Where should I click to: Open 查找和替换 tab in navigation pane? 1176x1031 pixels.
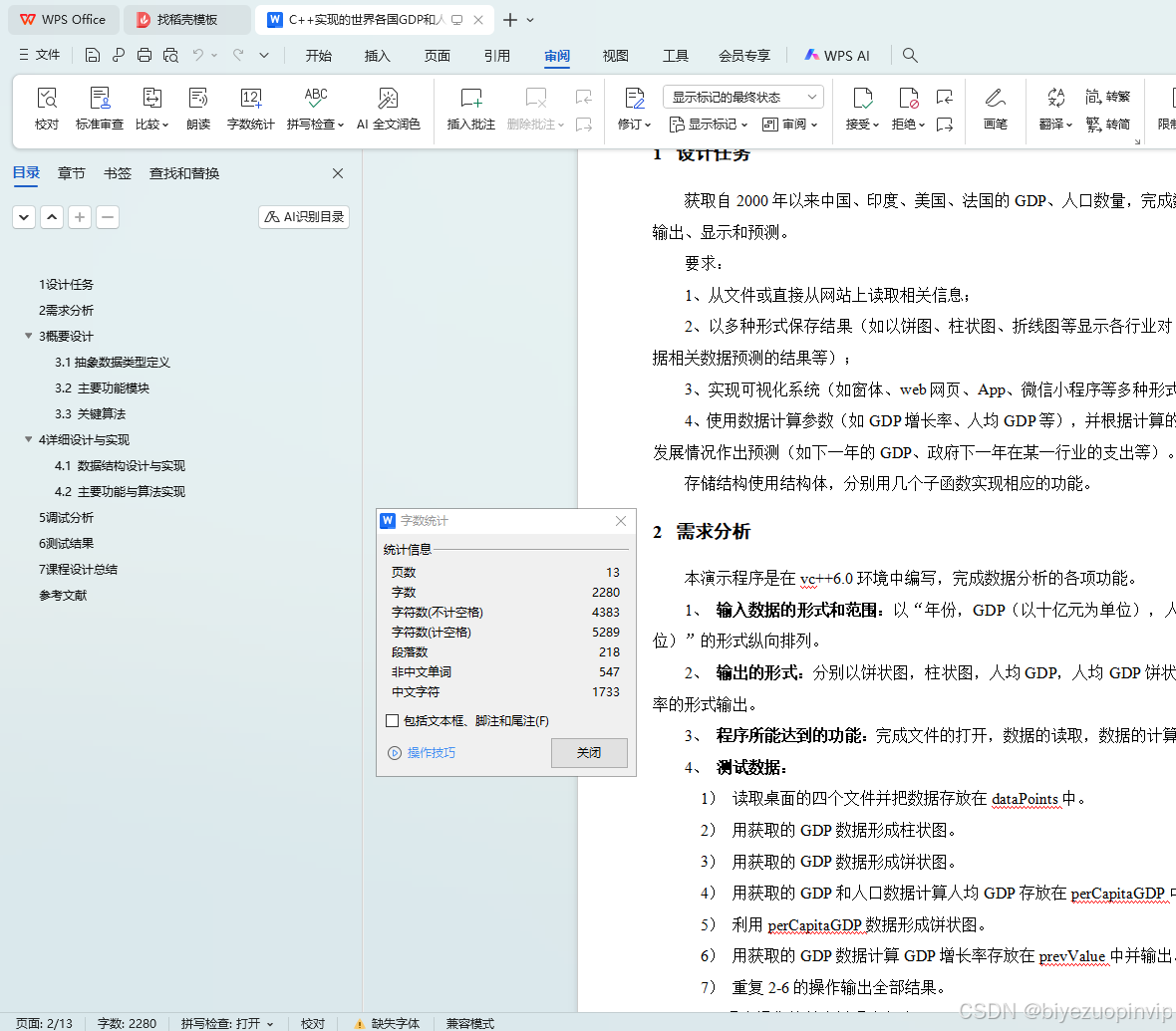tap(184, 173)
